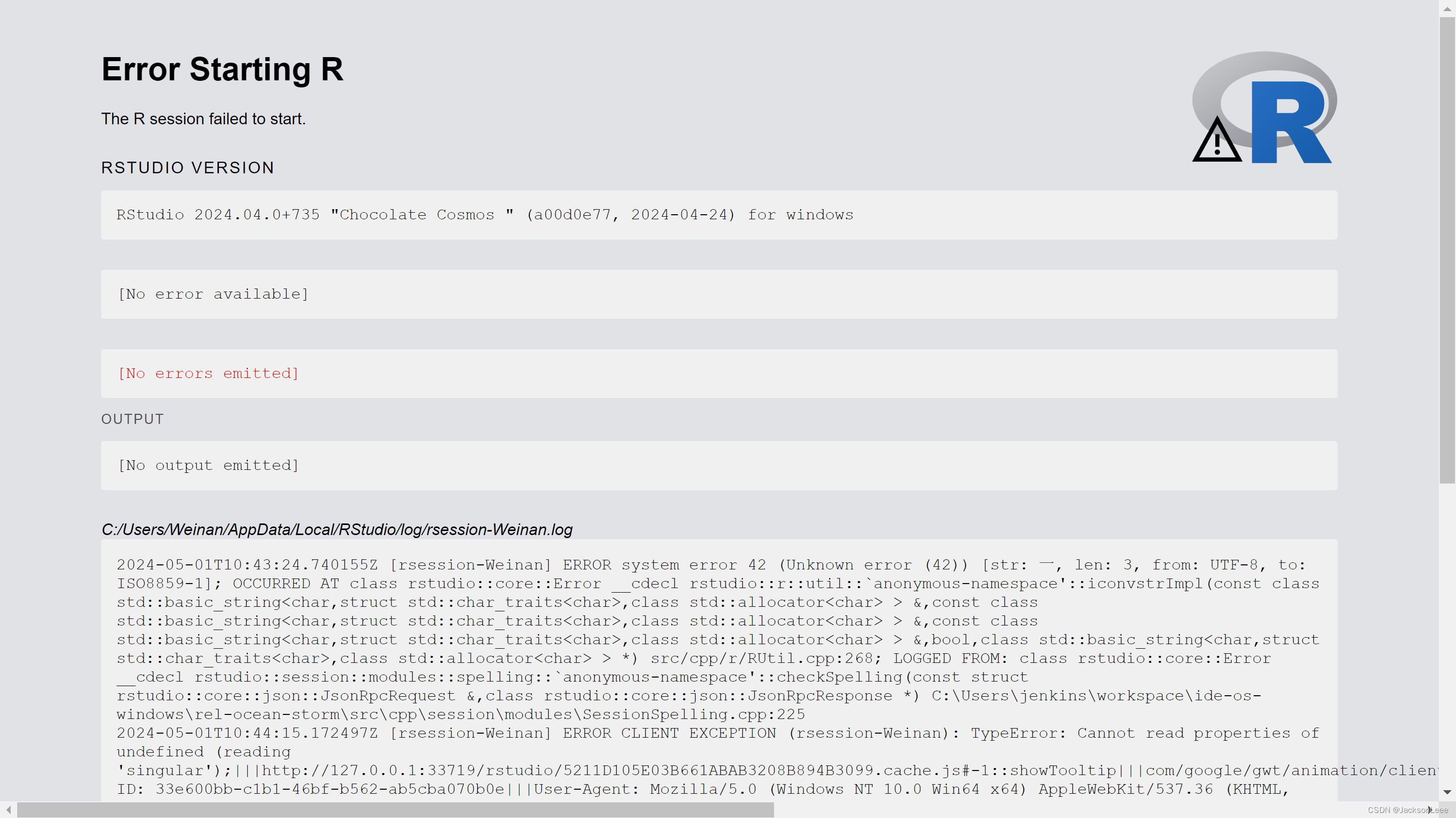1456x818 pixels.
Task: Click the 10:44:15 CLIENT EXCEPTION log entry
Action: (698, 733)
